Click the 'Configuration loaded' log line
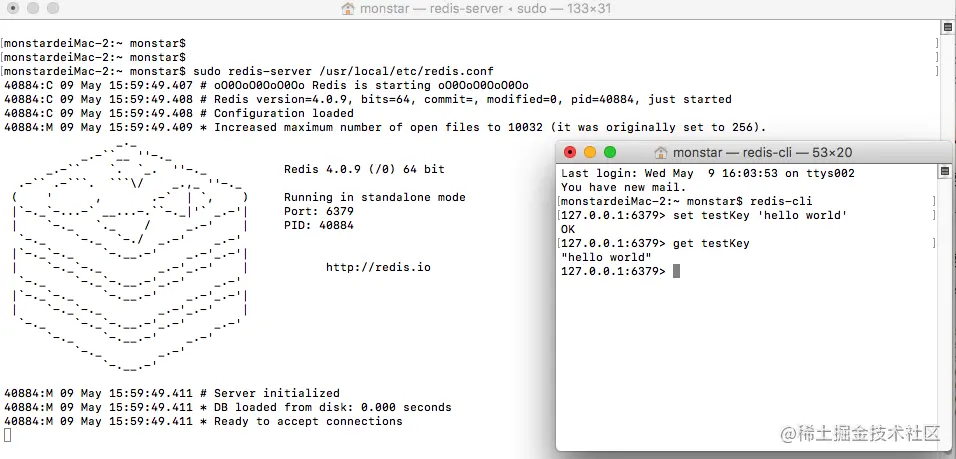 179,113
